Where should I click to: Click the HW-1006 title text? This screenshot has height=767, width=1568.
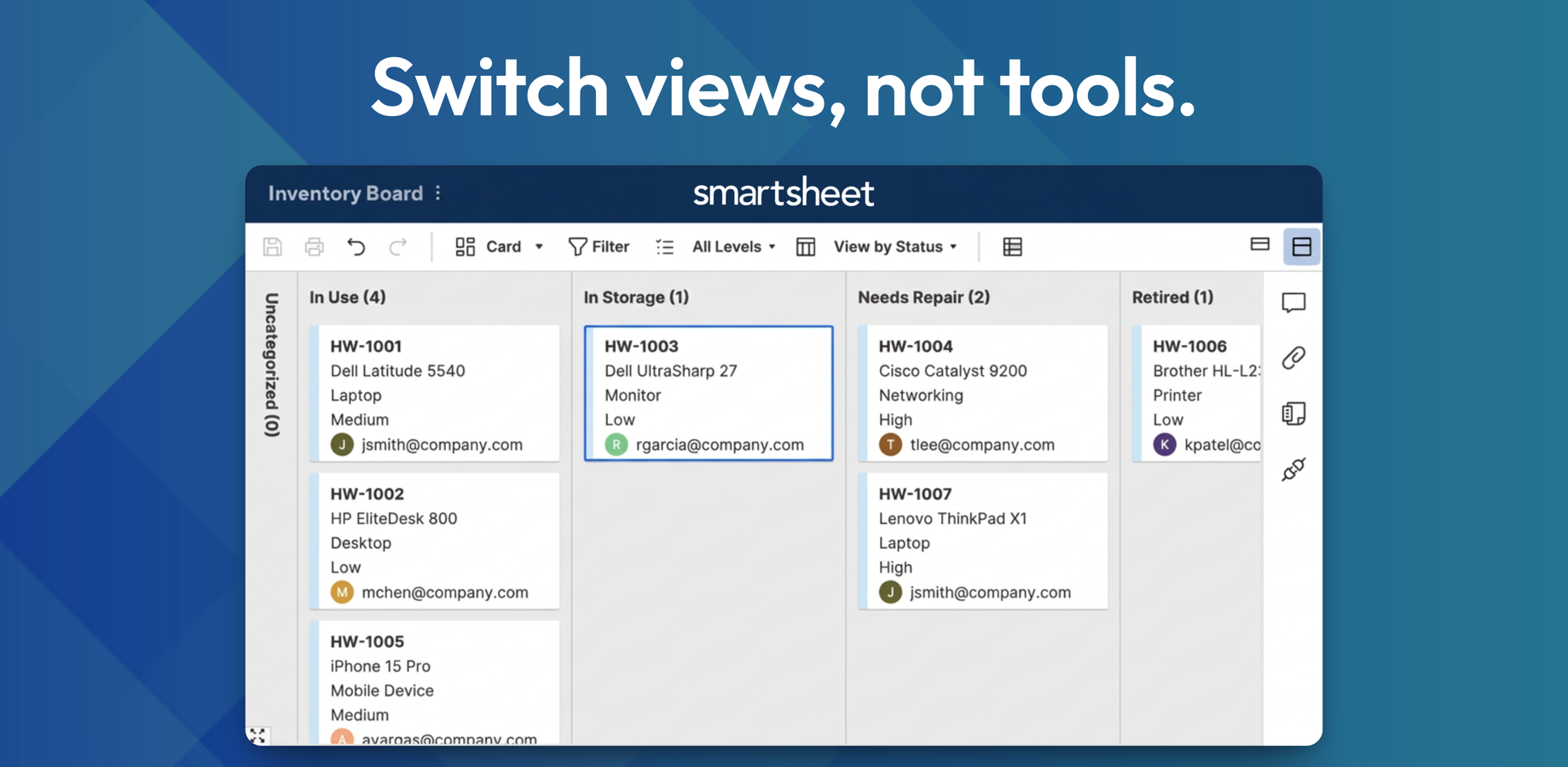(x=1189, y=346)
